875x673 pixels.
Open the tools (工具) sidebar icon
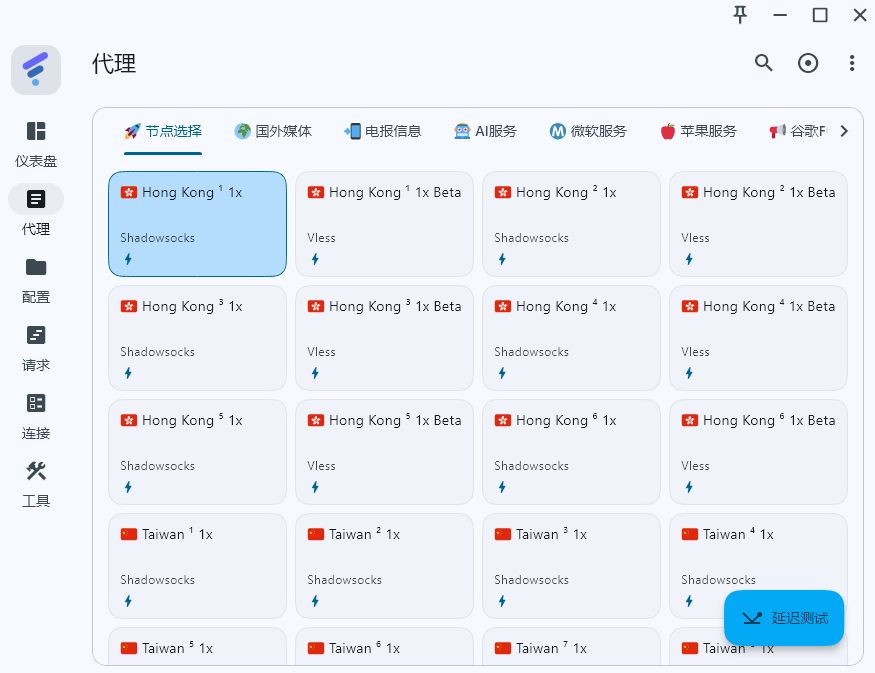coord(36,472)
